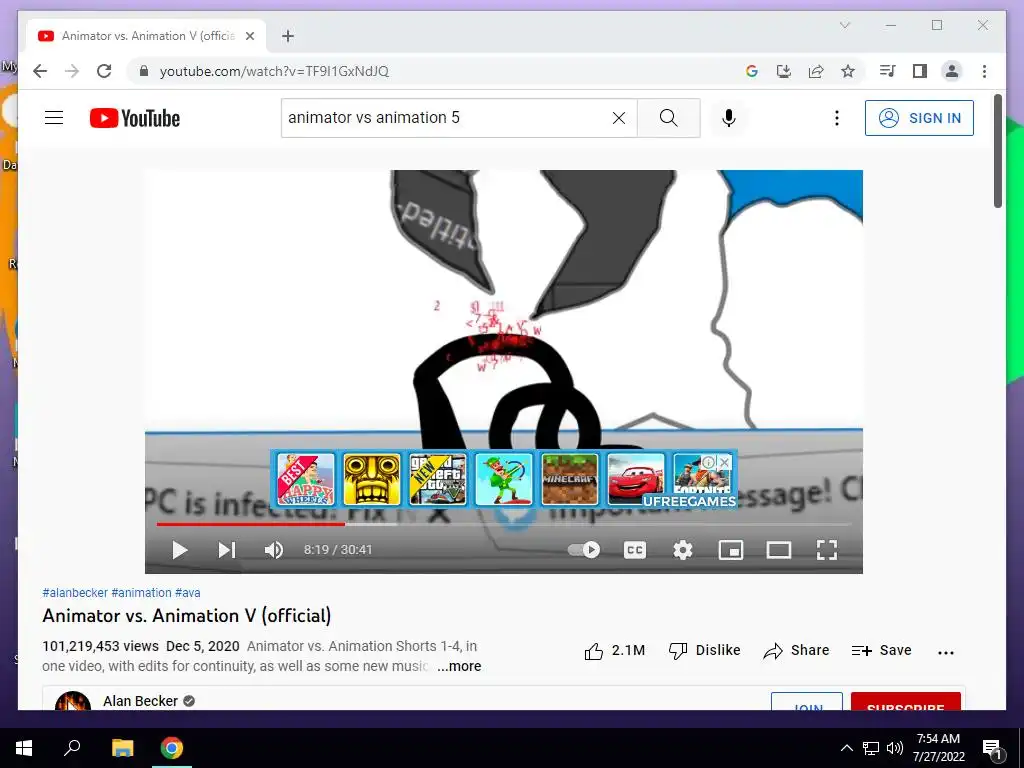Open the #ava hashtag link
Viewport: 1024px width, 768px height.
point(187,593)
